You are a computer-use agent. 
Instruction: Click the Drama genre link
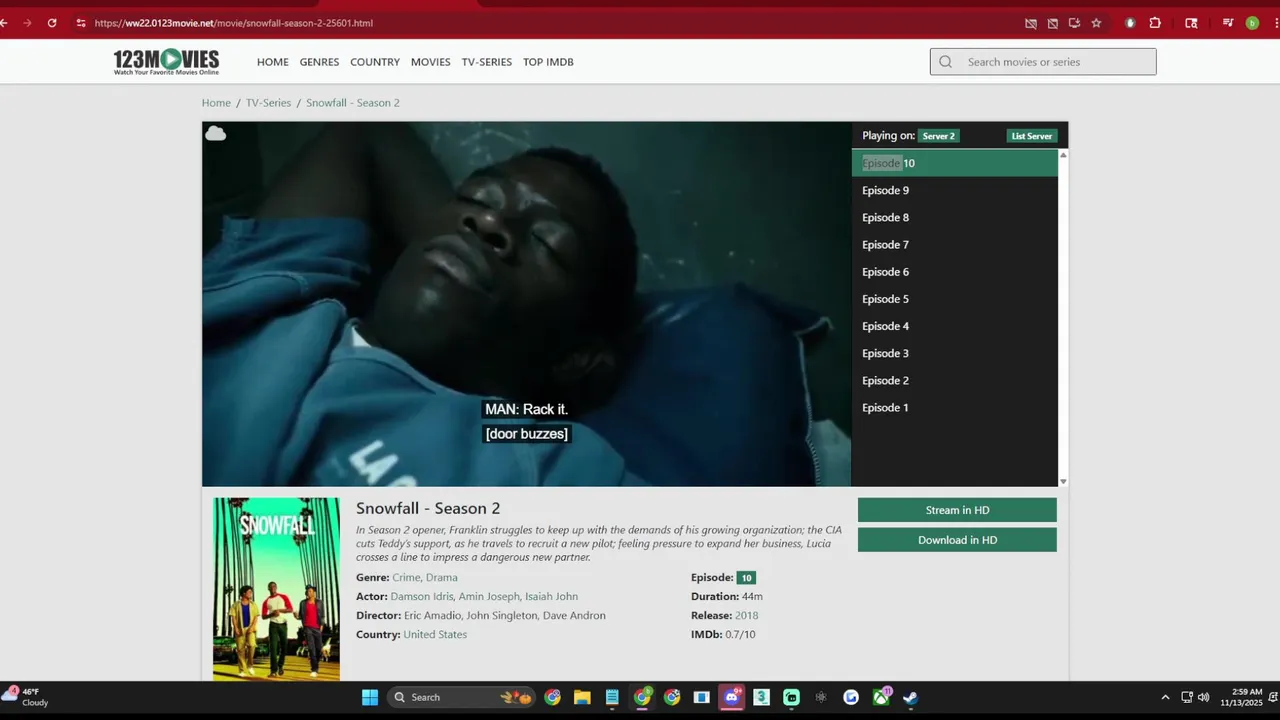[x=442, y=577]
